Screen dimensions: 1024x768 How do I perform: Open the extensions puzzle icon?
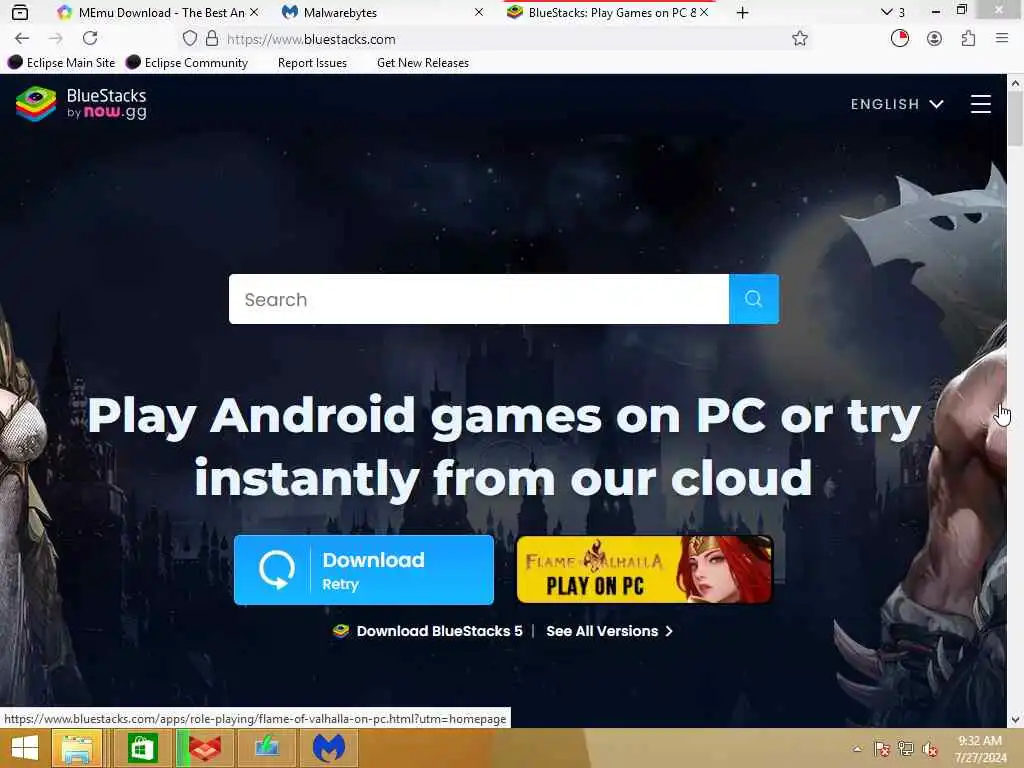point(968,39)
